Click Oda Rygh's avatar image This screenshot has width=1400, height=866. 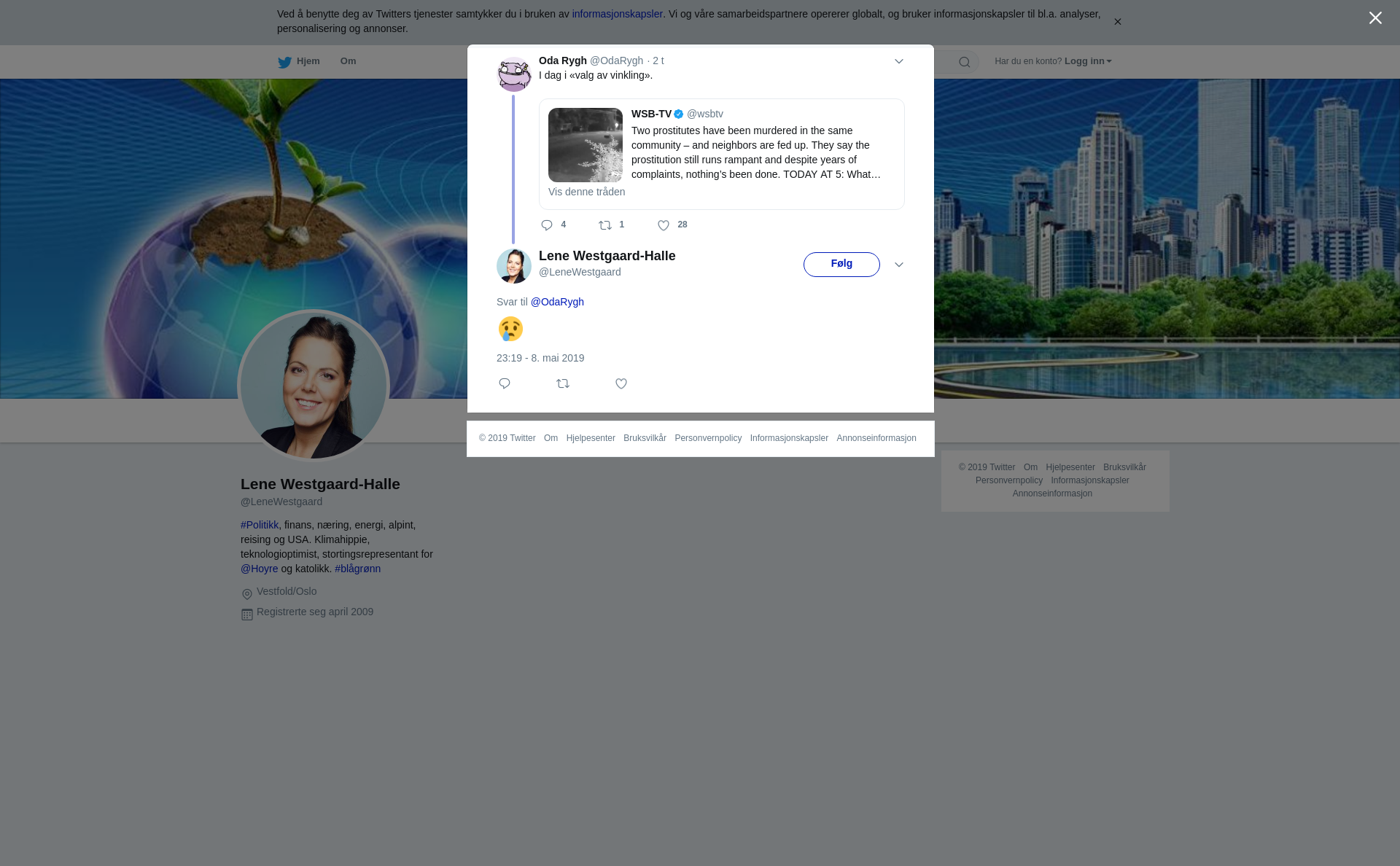[x=514, y=74]
